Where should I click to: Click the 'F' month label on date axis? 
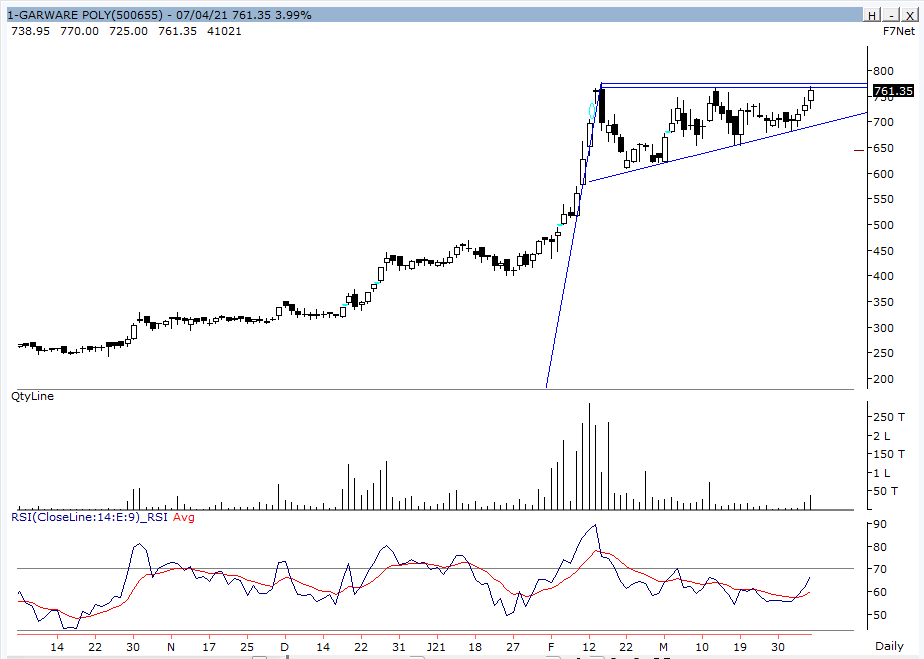coord(551,647)
